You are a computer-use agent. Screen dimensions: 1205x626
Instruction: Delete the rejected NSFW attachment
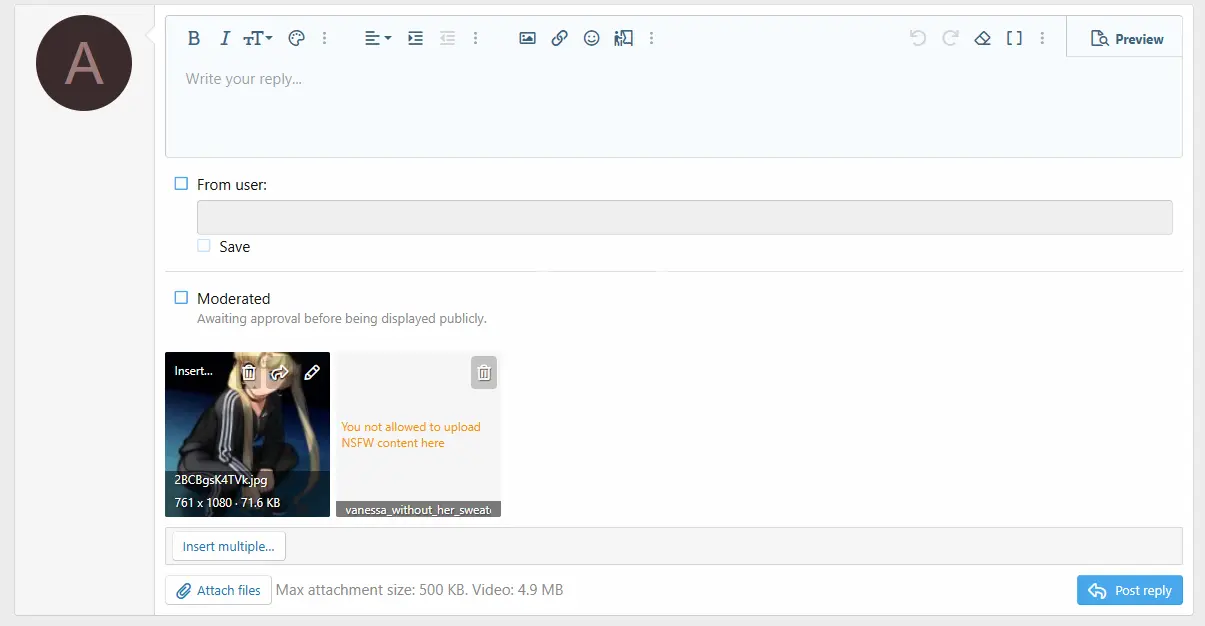484,372
